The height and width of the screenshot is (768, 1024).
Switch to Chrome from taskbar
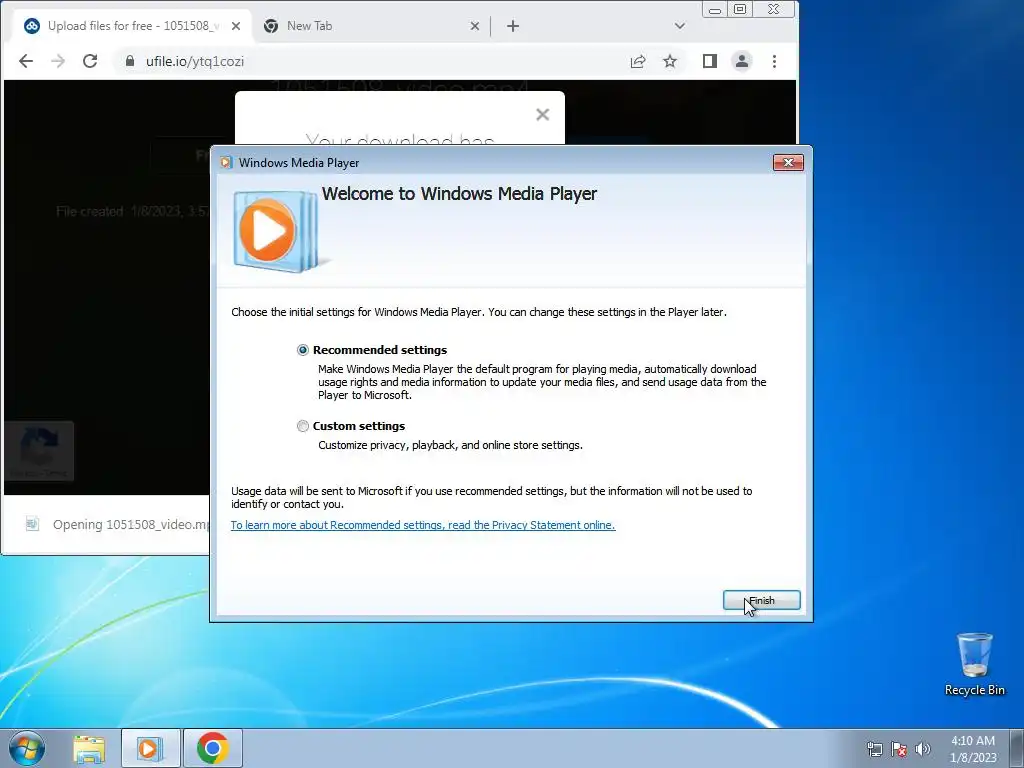[x=212, y=748]
